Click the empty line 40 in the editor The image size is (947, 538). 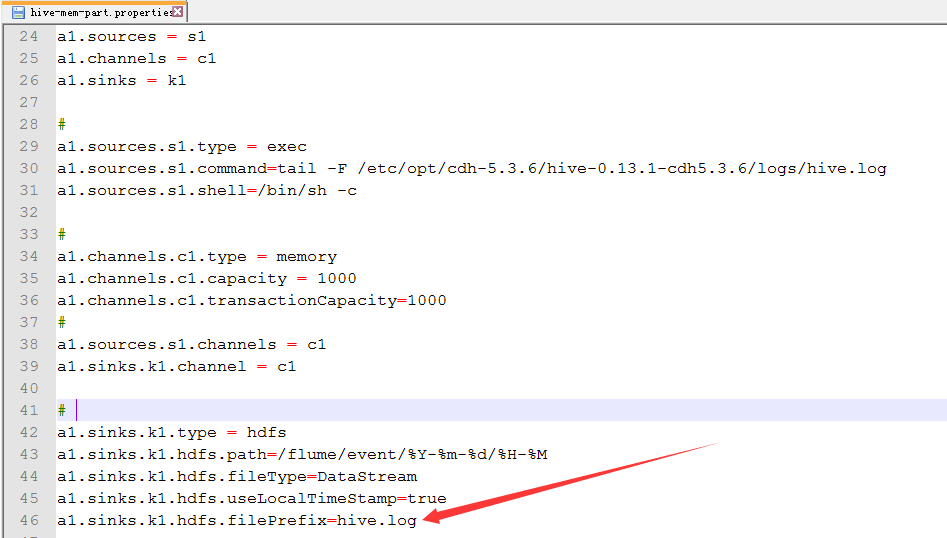(501, 388)
